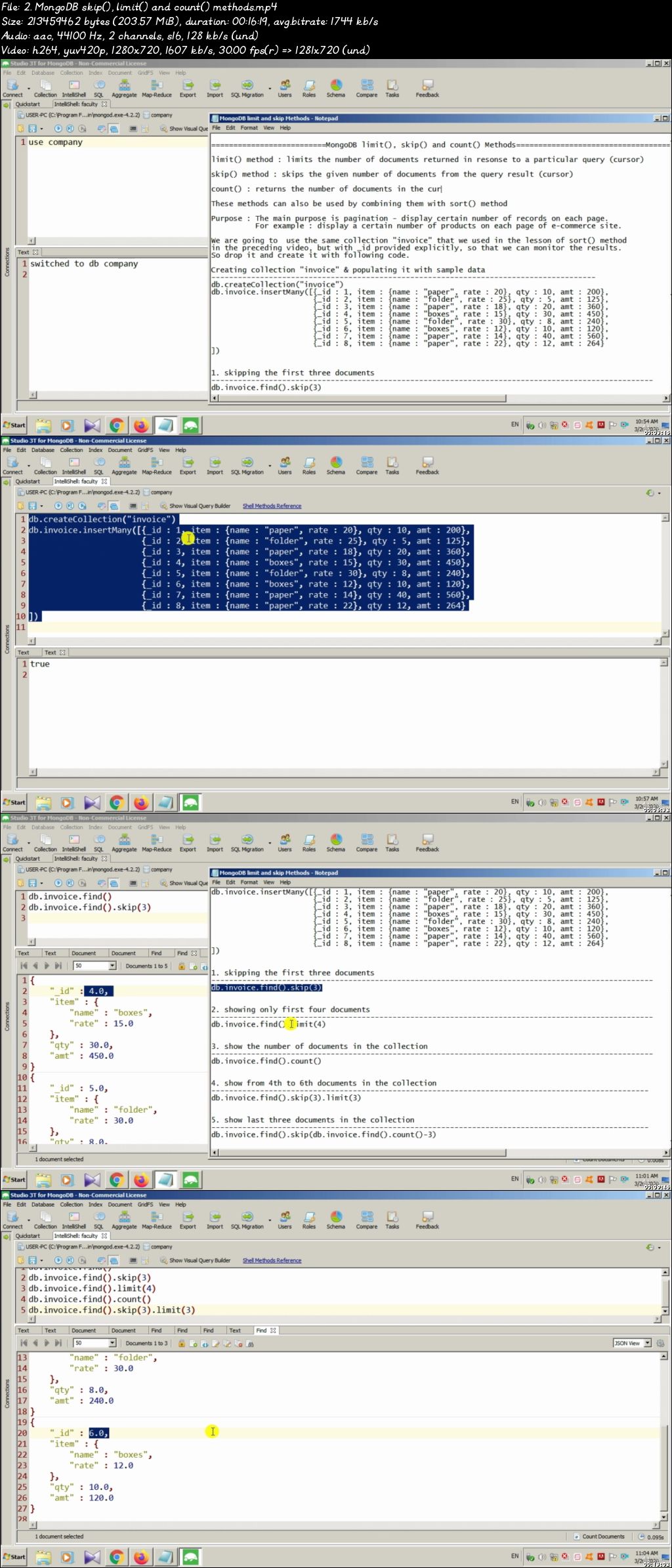This screenshot has height=1568, width=672.
Task: Click result pane vertical scrollbar, 11:04 AM frame
Action: click(665, 1435)
